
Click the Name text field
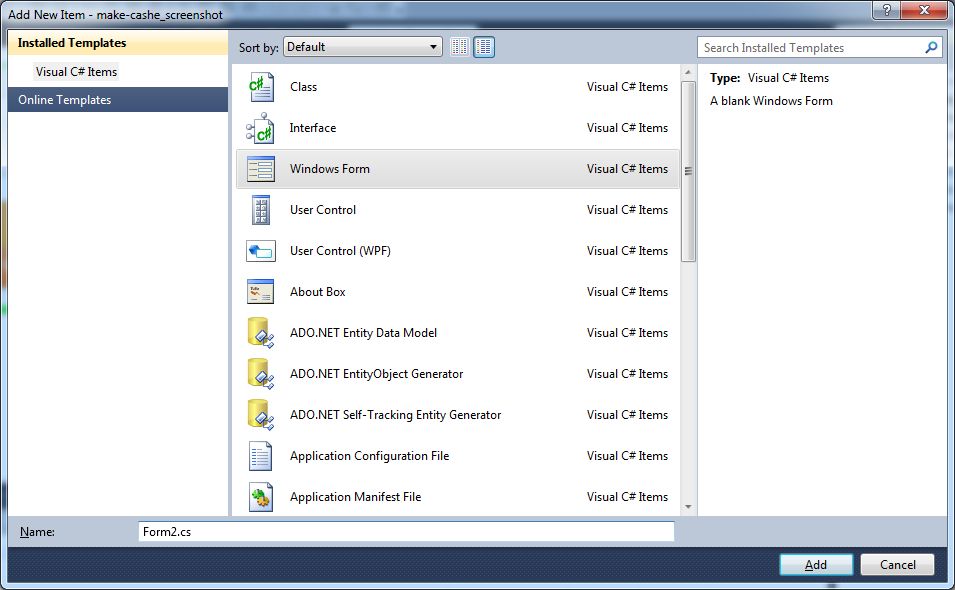[405, 532]
